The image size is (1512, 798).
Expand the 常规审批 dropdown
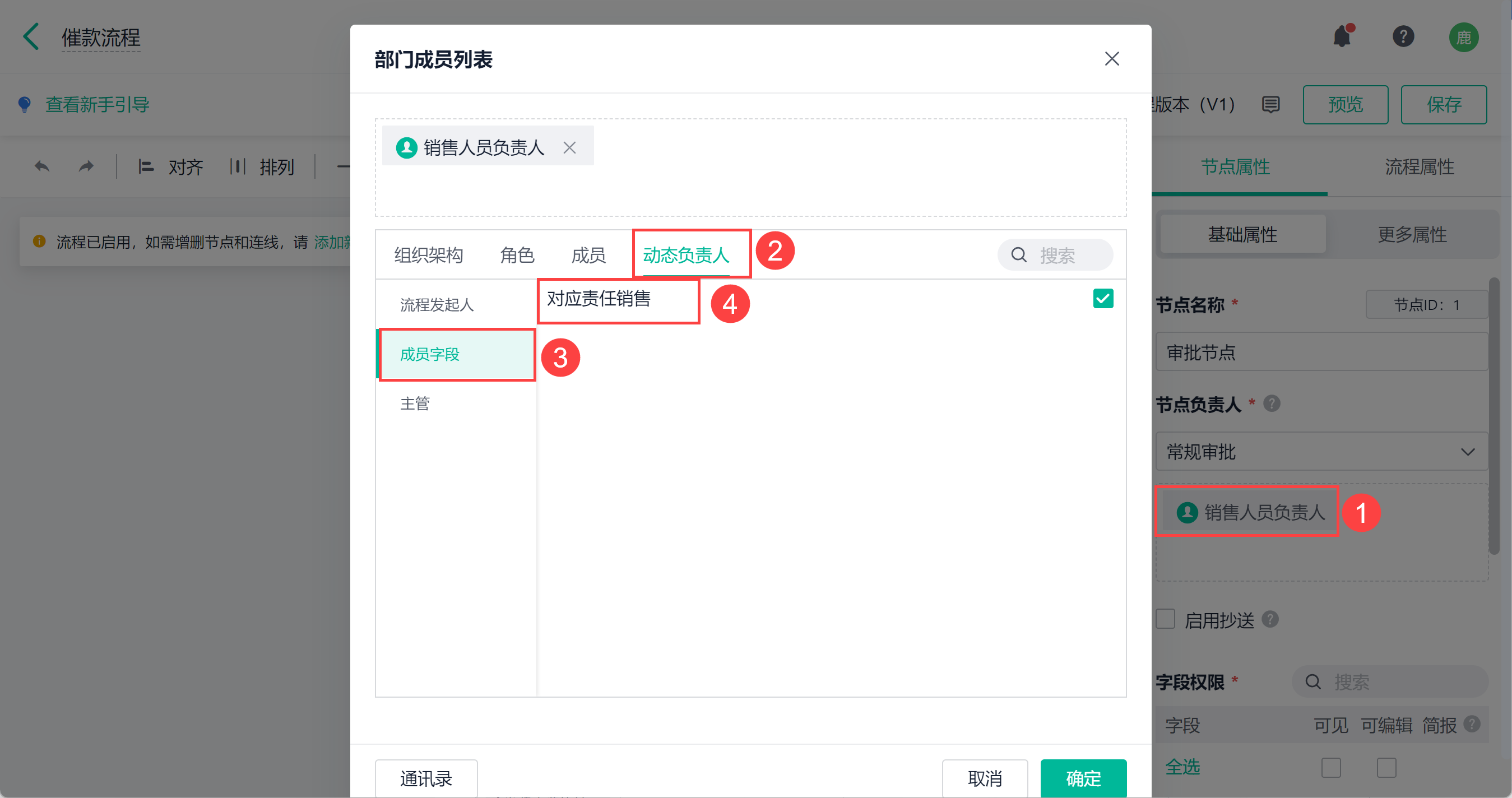point(1321,451)
